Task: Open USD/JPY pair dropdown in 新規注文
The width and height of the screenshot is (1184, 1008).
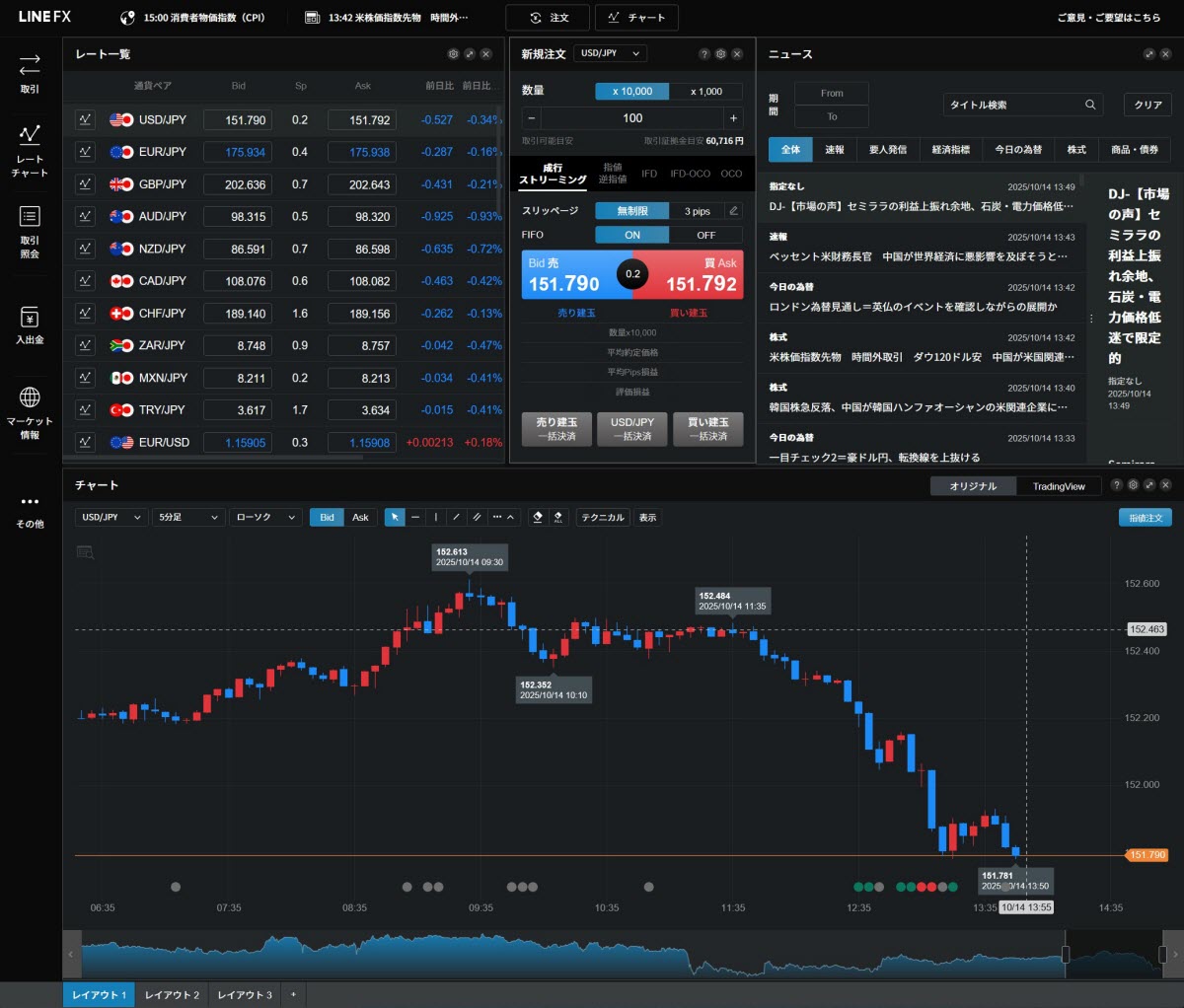Action: pyautogui.click(x=611, y=53)
